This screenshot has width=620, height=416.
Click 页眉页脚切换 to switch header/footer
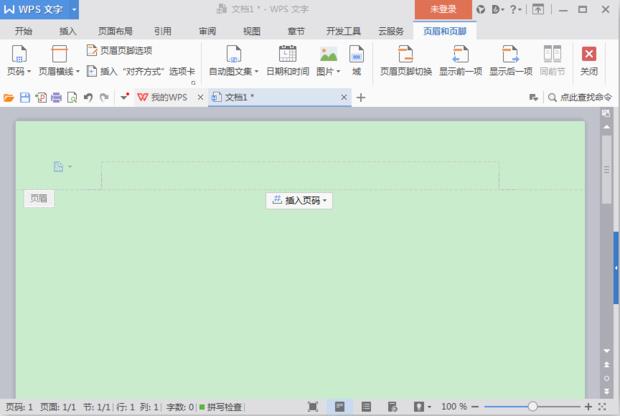tap(405, 60)
